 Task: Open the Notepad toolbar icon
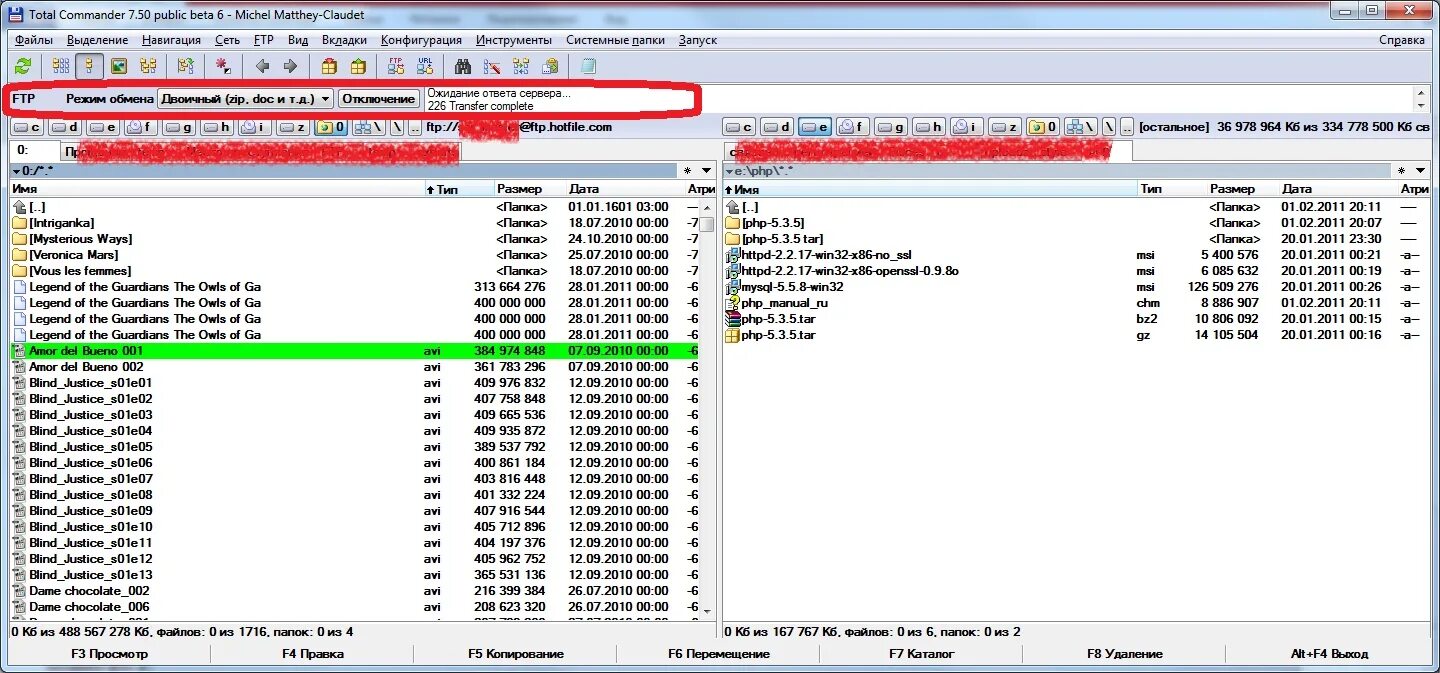pyautogui.click(x=588, y=66)
